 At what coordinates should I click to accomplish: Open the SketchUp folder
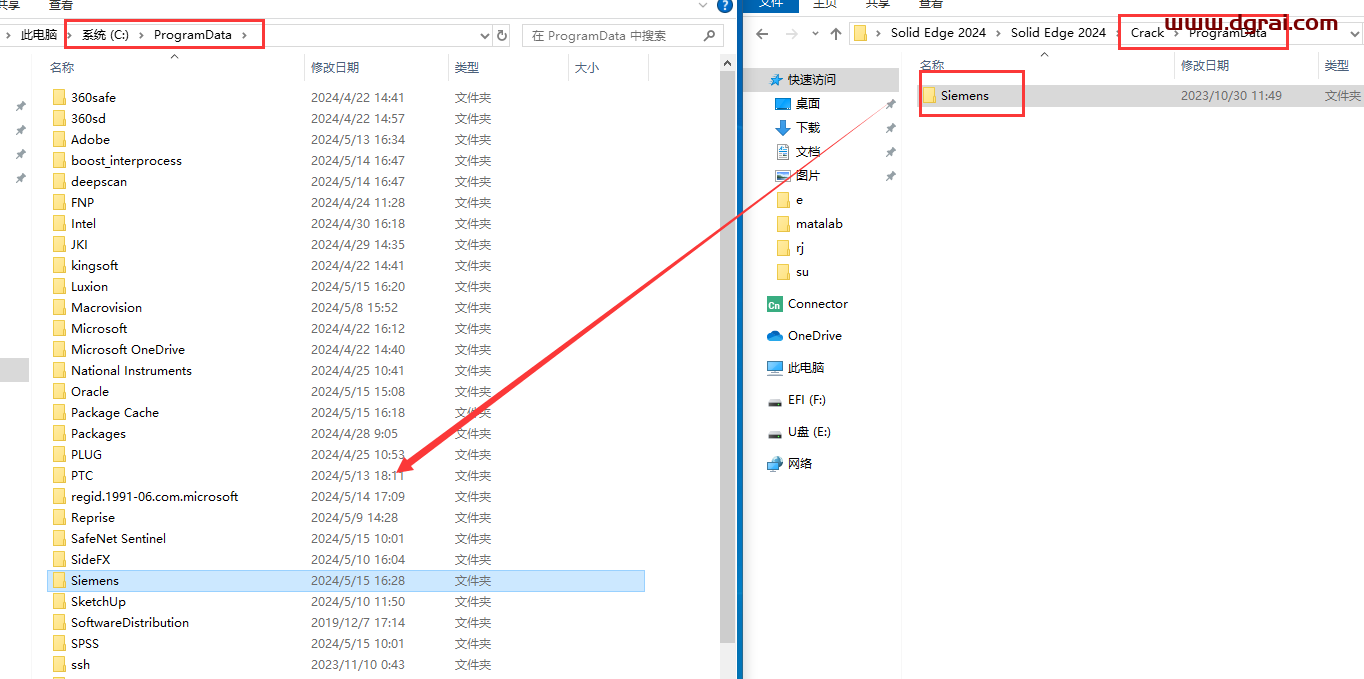click(98, 601)
